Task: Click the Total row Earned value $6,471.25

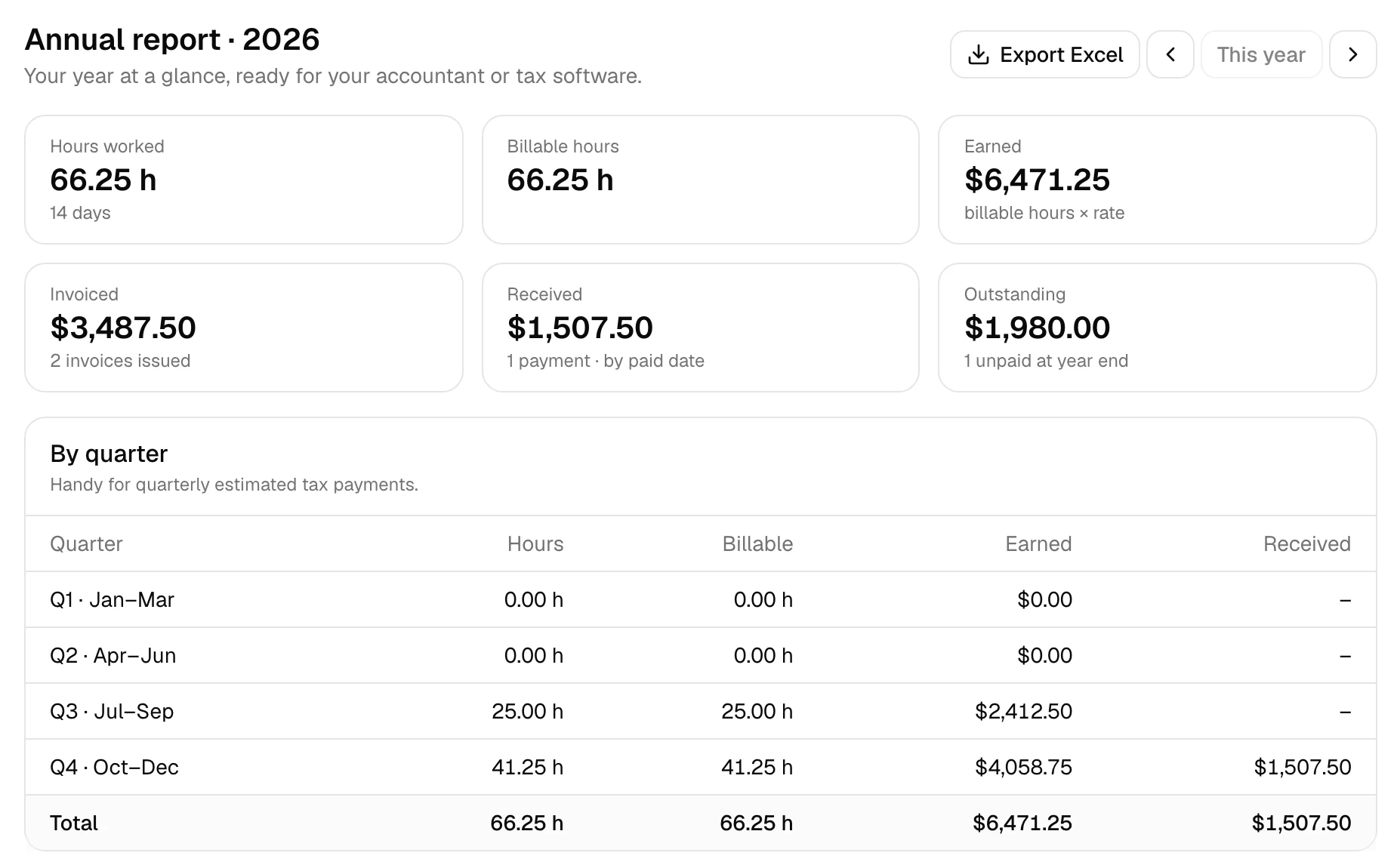Action: [1022, 823]
